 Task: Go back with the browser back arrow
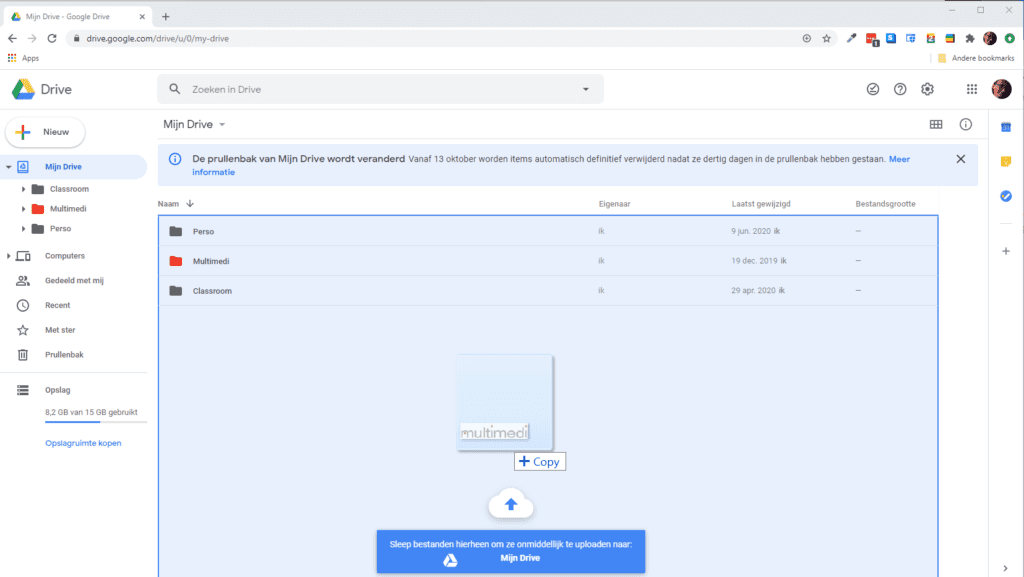point(12,39)
